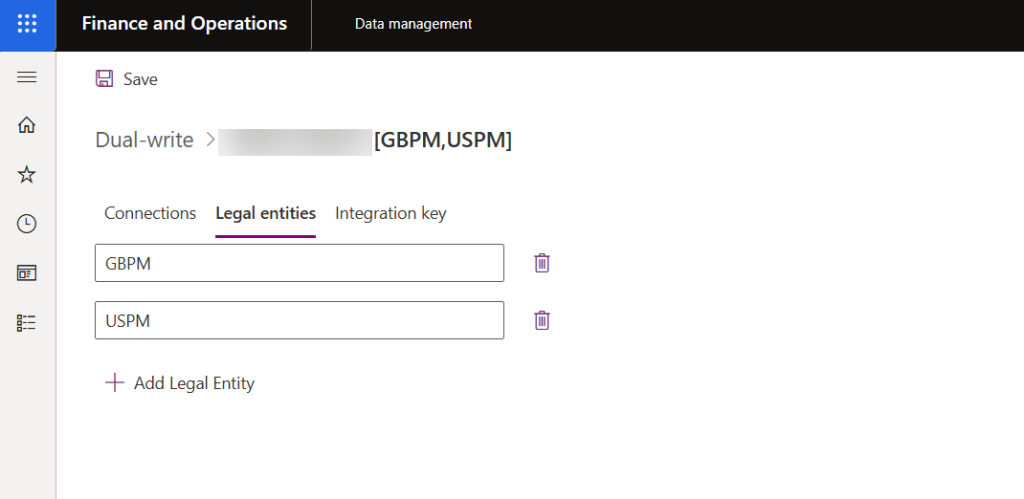Open the Integration key tab
1024x499 pixels.
pyautogui.click(x=390, y=213)
